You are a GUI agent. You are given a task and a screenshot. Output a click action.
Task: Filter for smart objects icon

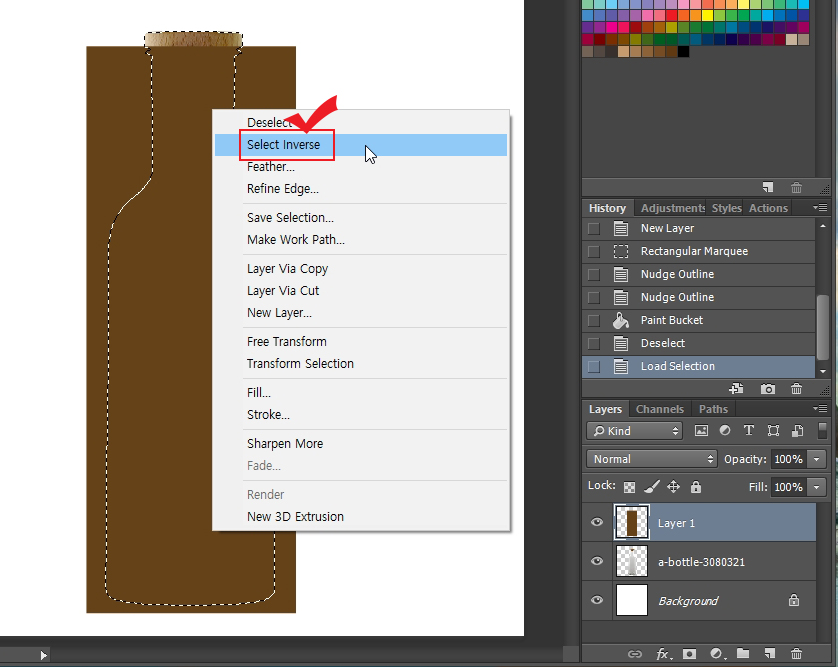[797, 430]
